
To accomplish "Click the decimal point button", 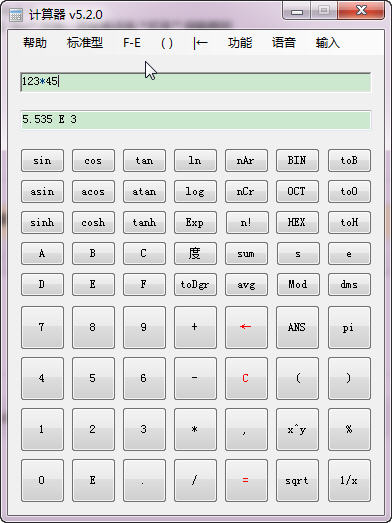I will (x=144, y=481).
